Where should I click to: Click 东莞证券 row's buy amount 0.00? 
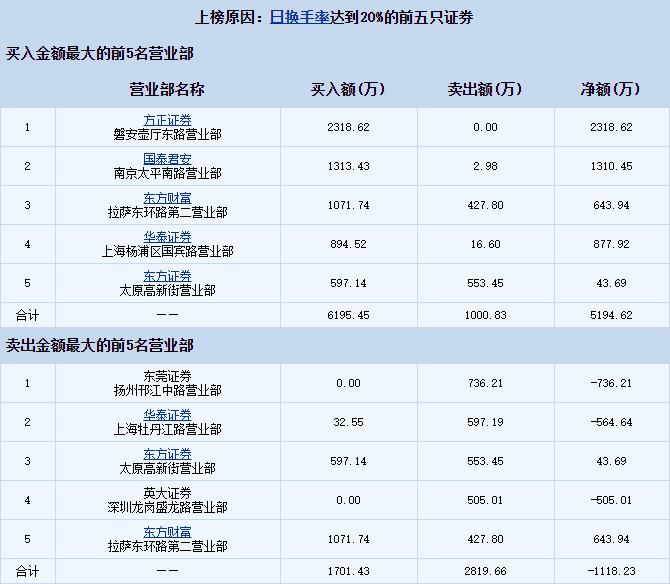[348, 383]
